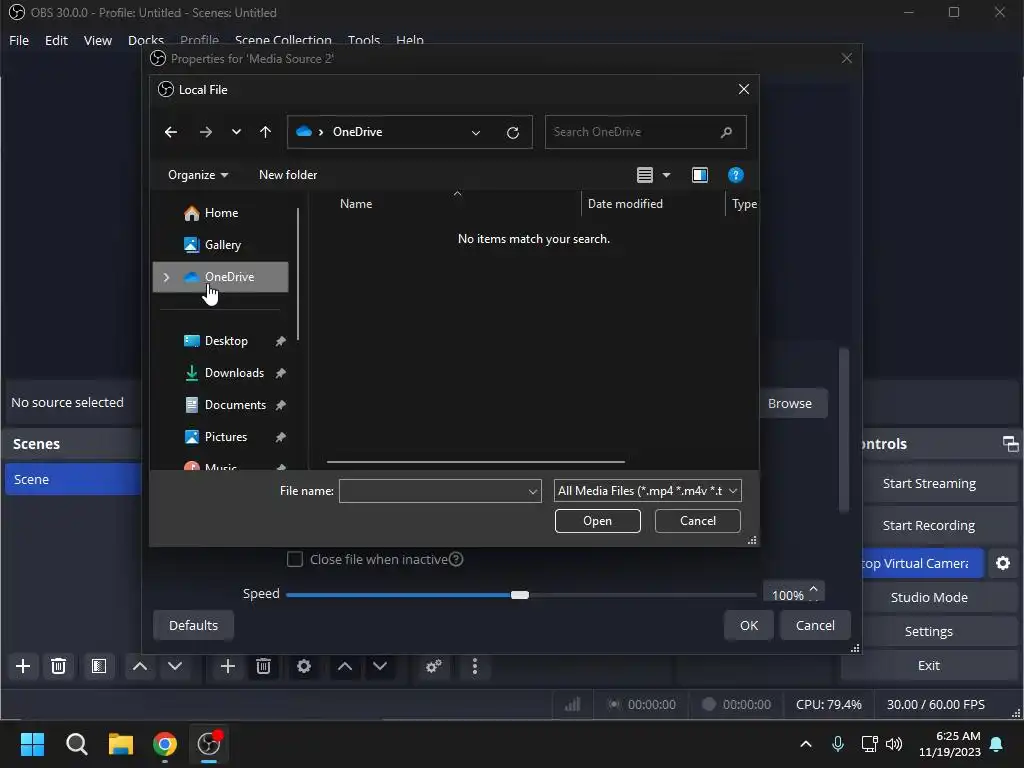The image size is (1024, 768).
Task: Increase Speed percentage with up arrow
Action: pyautogui.click(x=814, y=589)
